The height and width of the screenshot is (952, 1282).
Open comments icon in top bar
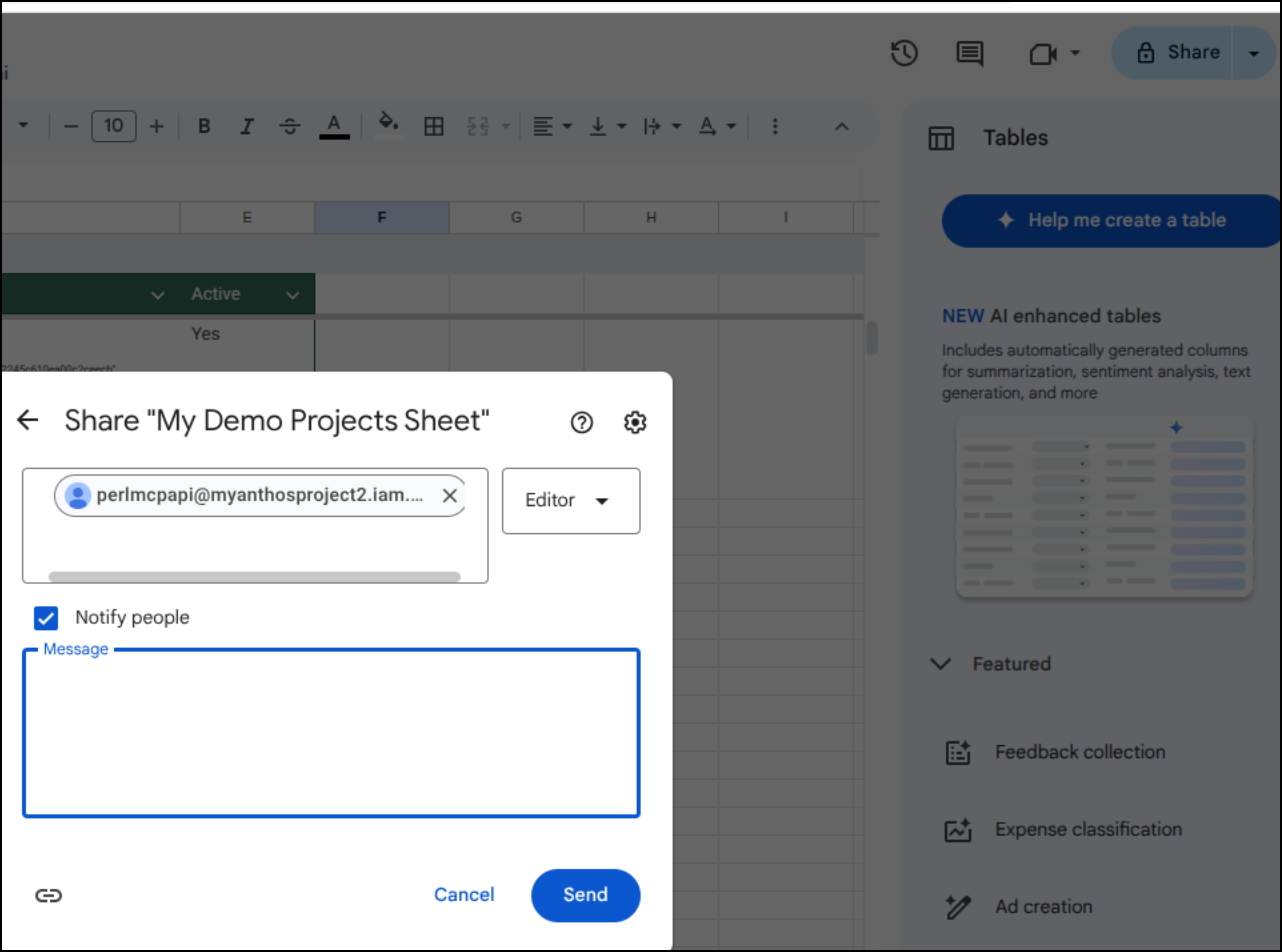click(969, 53)
